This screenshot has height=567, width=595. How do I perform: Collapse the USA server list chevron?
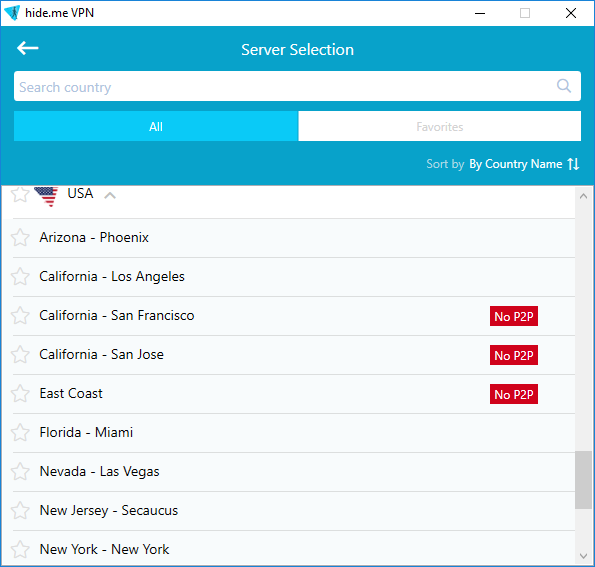pyautogui.click(x=110, y=195)
